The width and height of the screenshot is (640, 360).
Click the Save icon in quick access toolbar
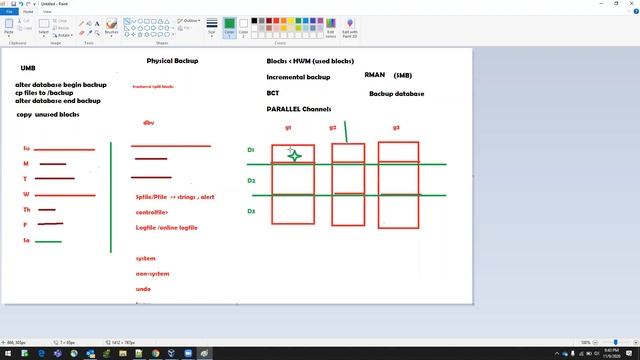[13, 4]
